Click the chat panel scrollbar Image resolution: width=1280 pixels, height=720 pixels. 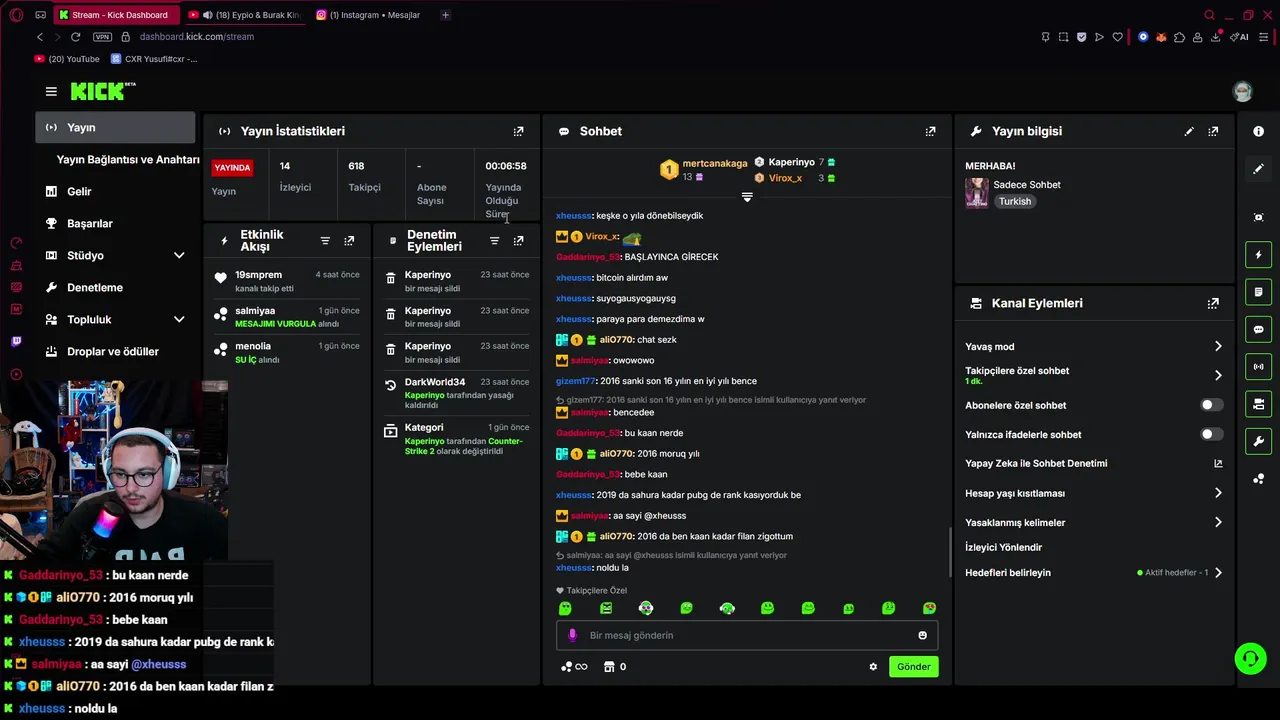[x=949, y=550]
